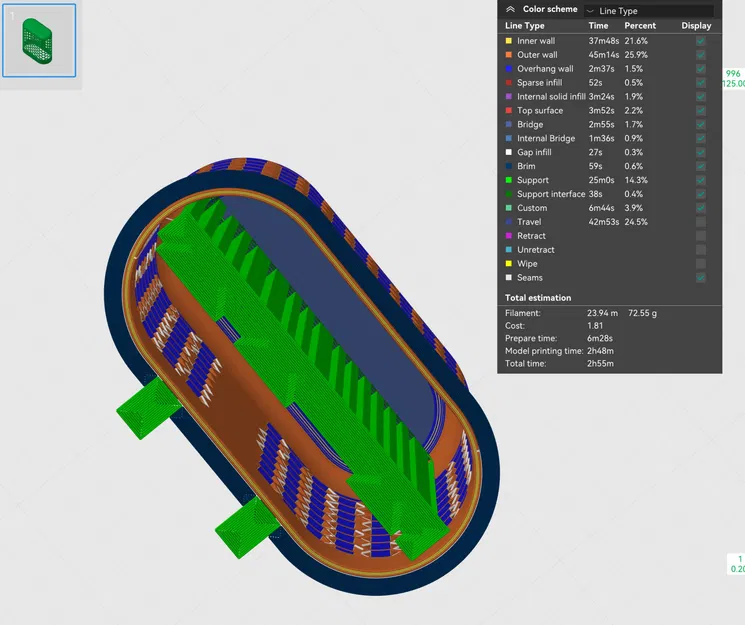Select the Support time 25m0s

pyautogui.click(x=601, y=180)
